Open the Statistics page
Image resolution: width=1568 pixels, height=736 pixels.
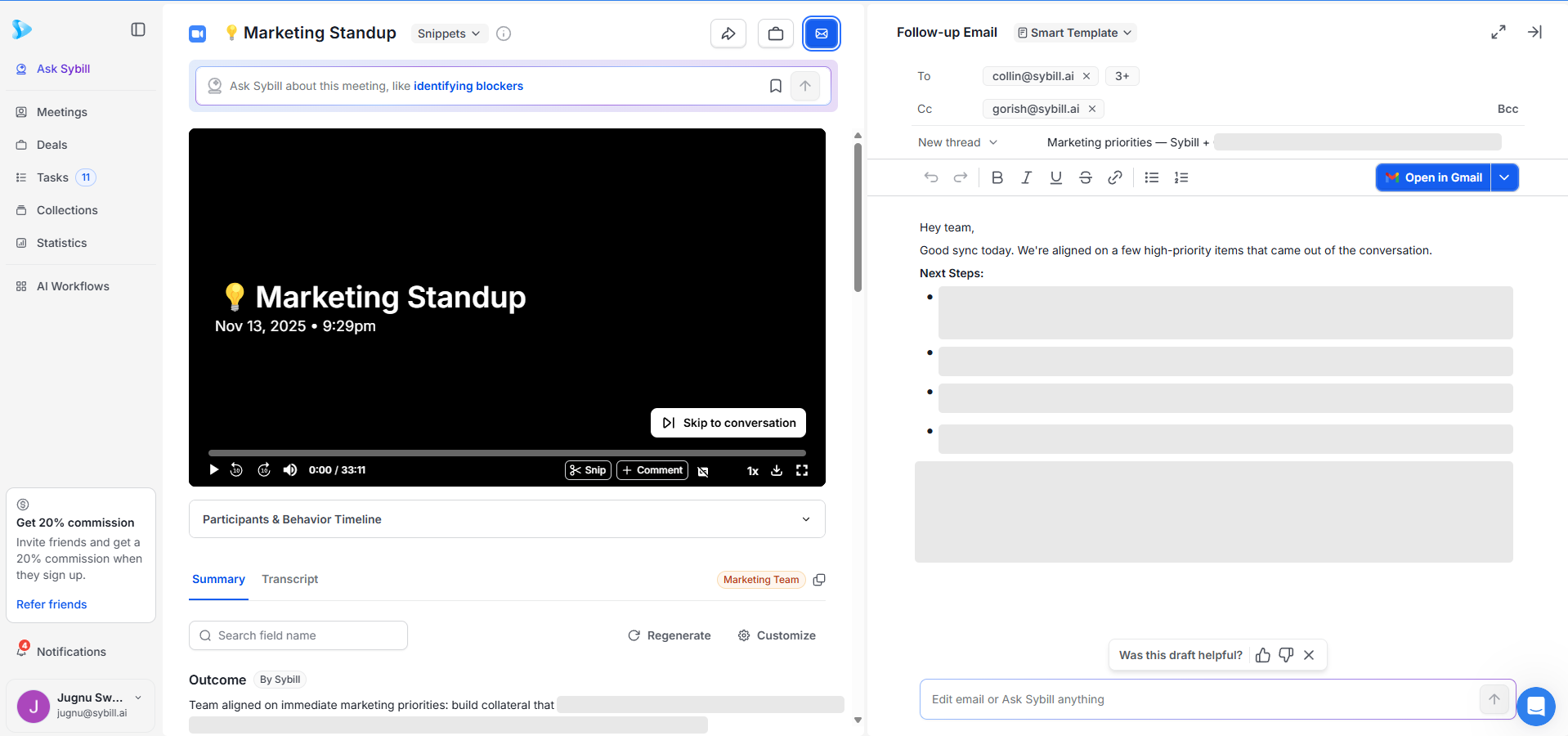click(61, 243)
